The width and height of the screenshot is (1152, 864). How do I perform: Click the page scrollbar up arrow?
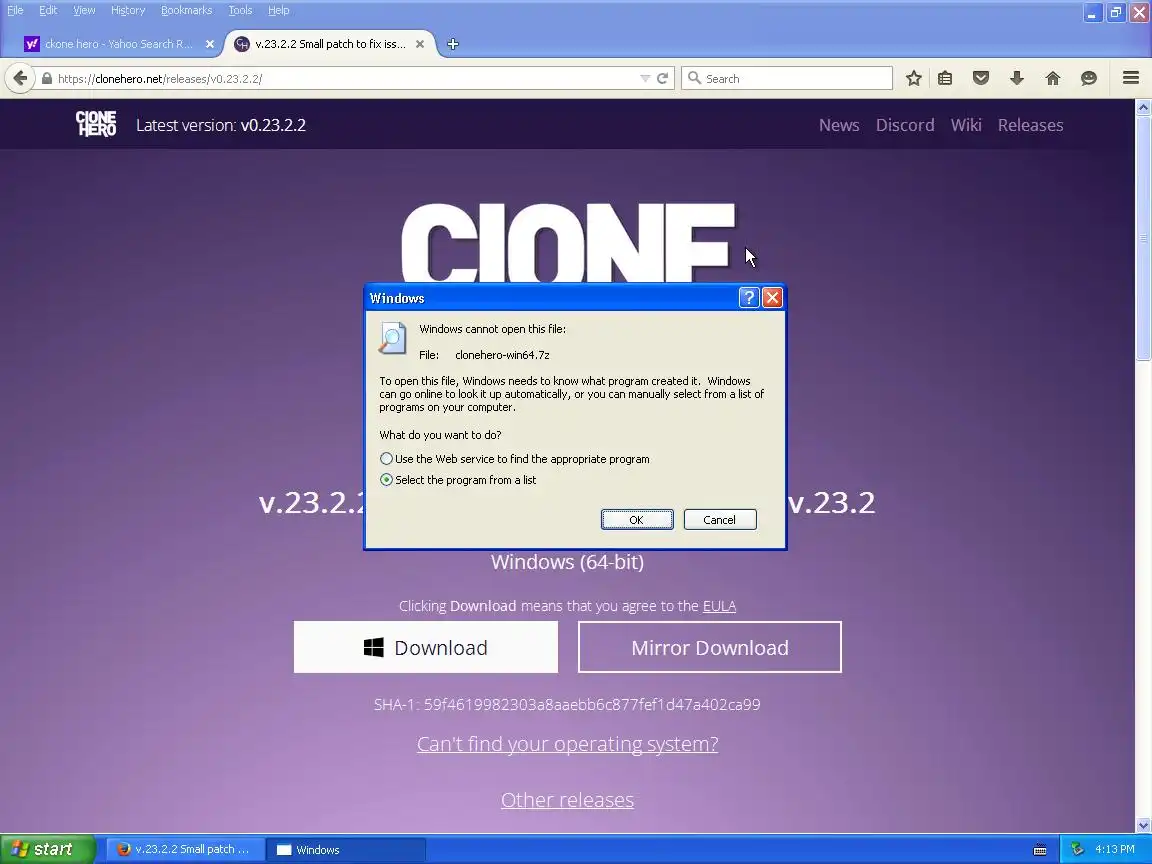coord(1143,107)
